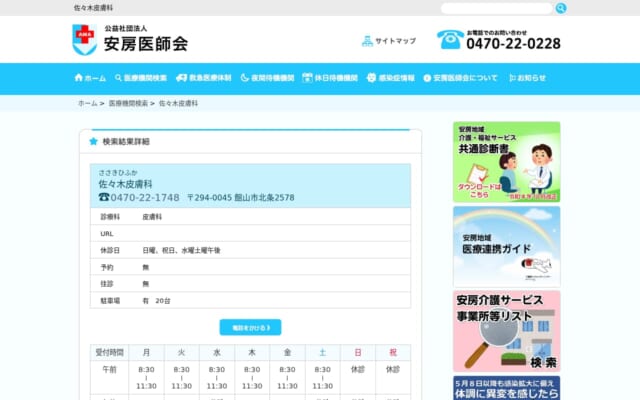Open 夜間待機機関 moon menu item
640x400 pixels.
267,78
